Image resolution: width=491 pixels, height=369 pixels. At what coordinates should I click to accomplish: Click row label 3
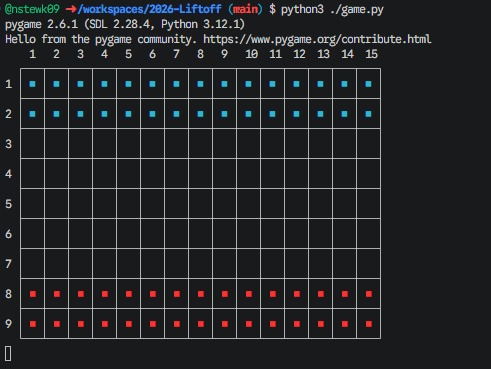[9, 144]
